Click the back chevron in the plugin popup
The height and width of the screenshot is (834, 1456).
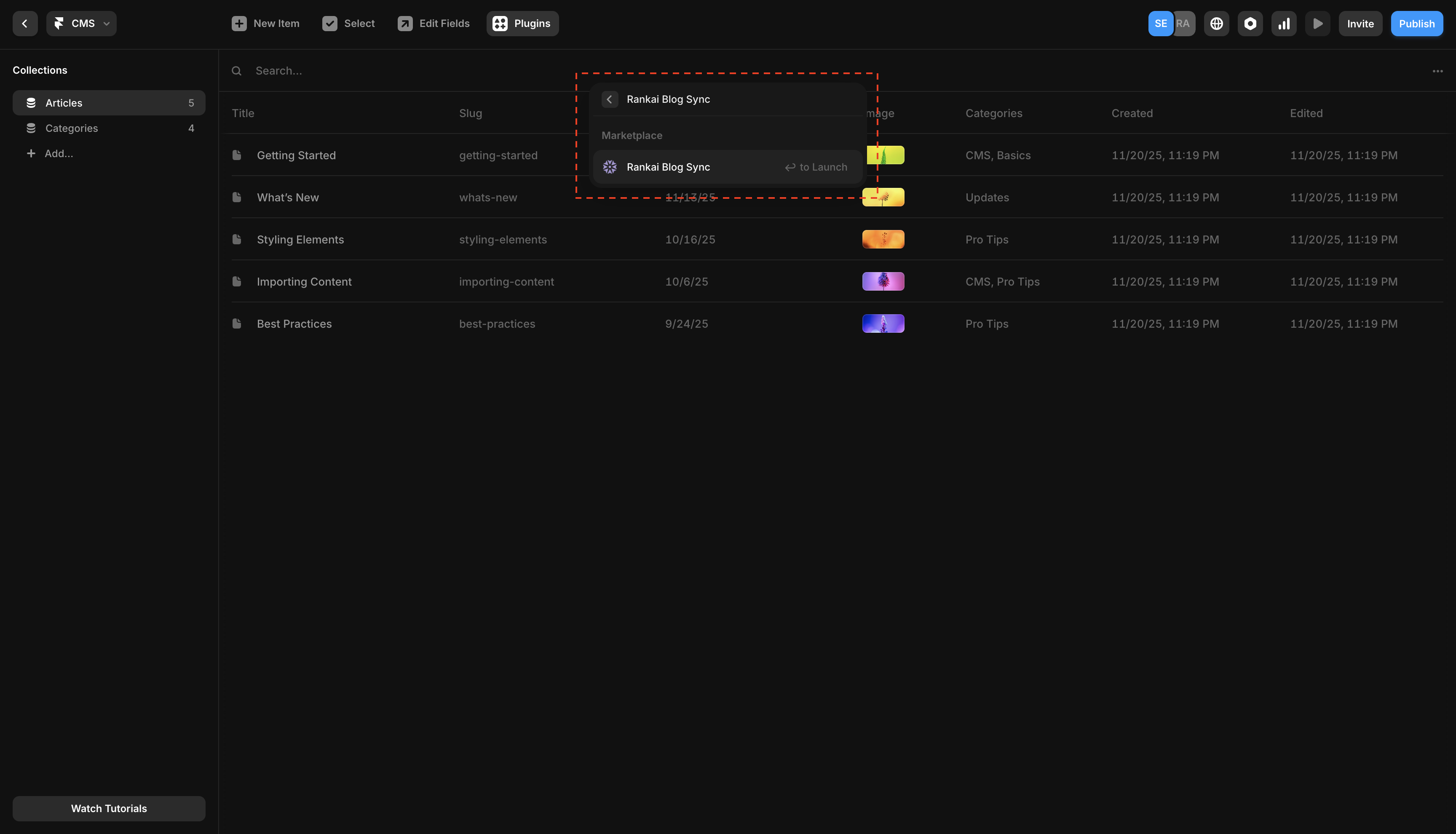[x=610, y=99]
